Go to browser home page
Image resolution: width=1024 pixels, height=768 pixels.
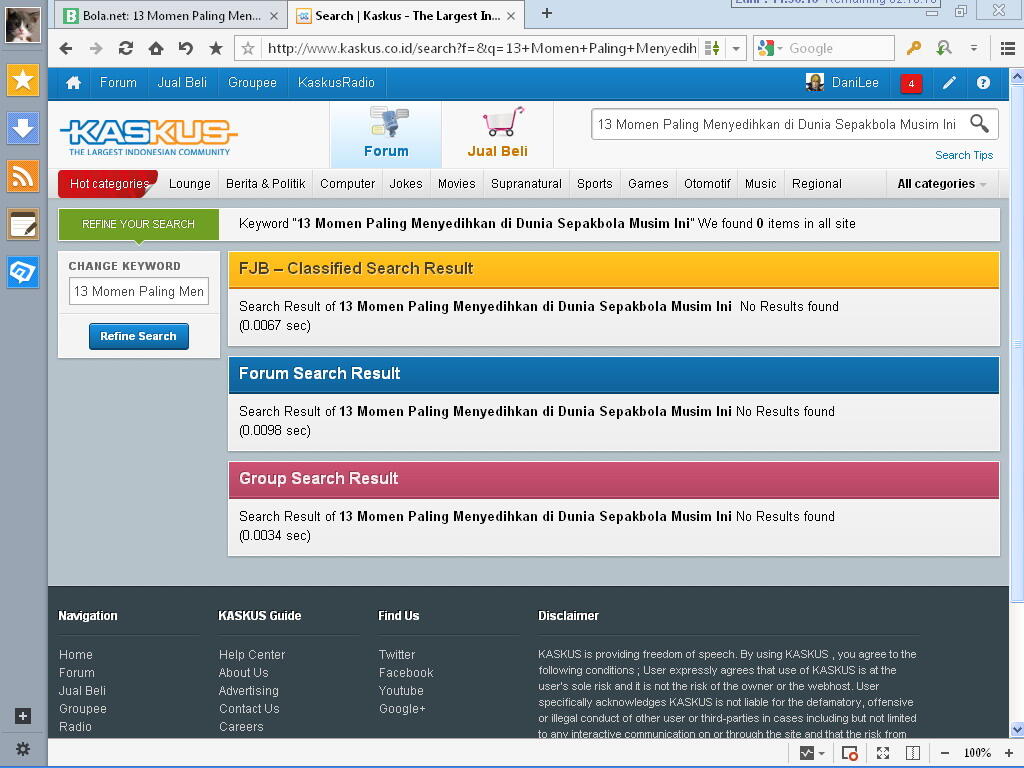click(155, 48)
